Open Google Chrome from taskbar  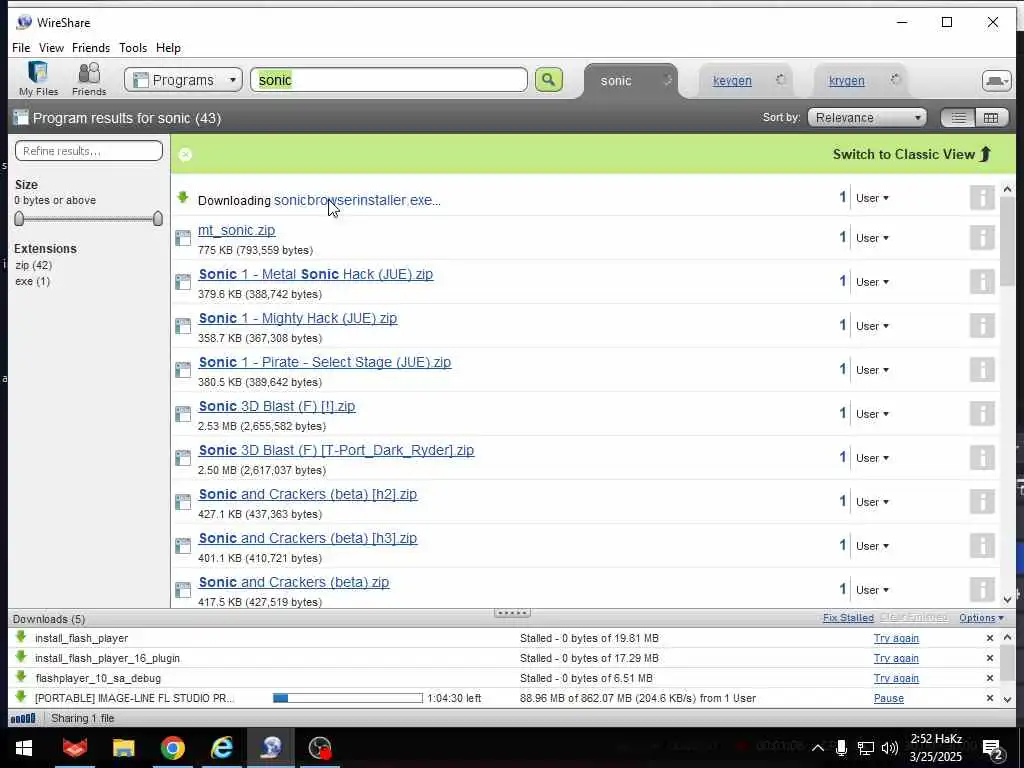172,748
